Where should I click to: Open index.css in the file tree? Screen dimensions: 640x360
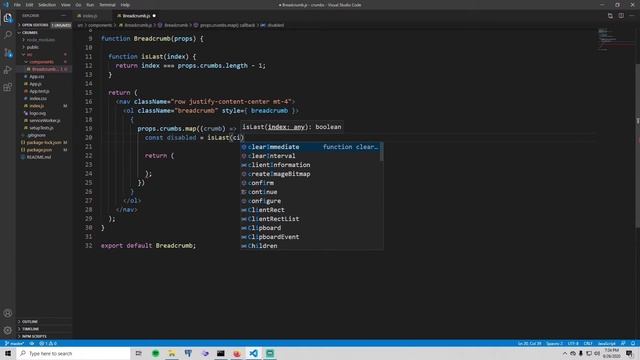click(44, 98)
